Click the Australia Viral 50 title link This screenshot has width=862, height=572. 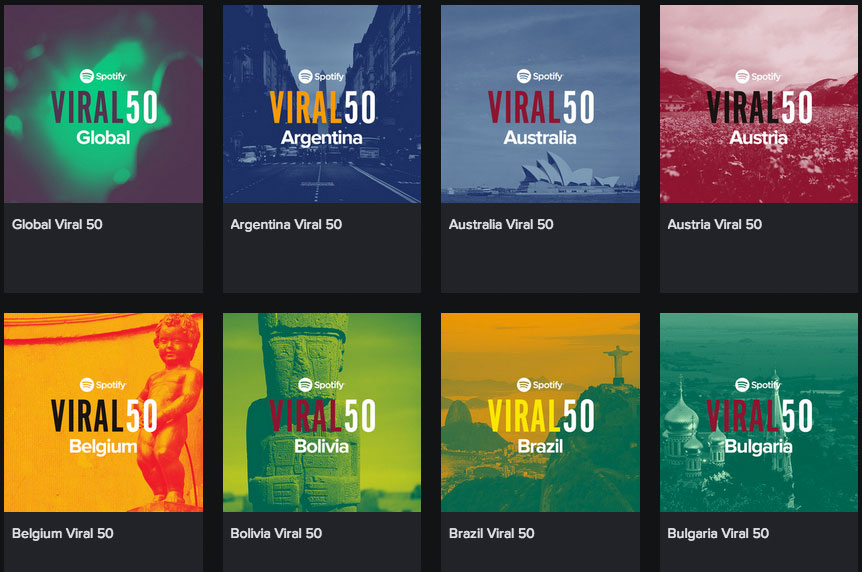pyautogui.click(x=501, y=224)
